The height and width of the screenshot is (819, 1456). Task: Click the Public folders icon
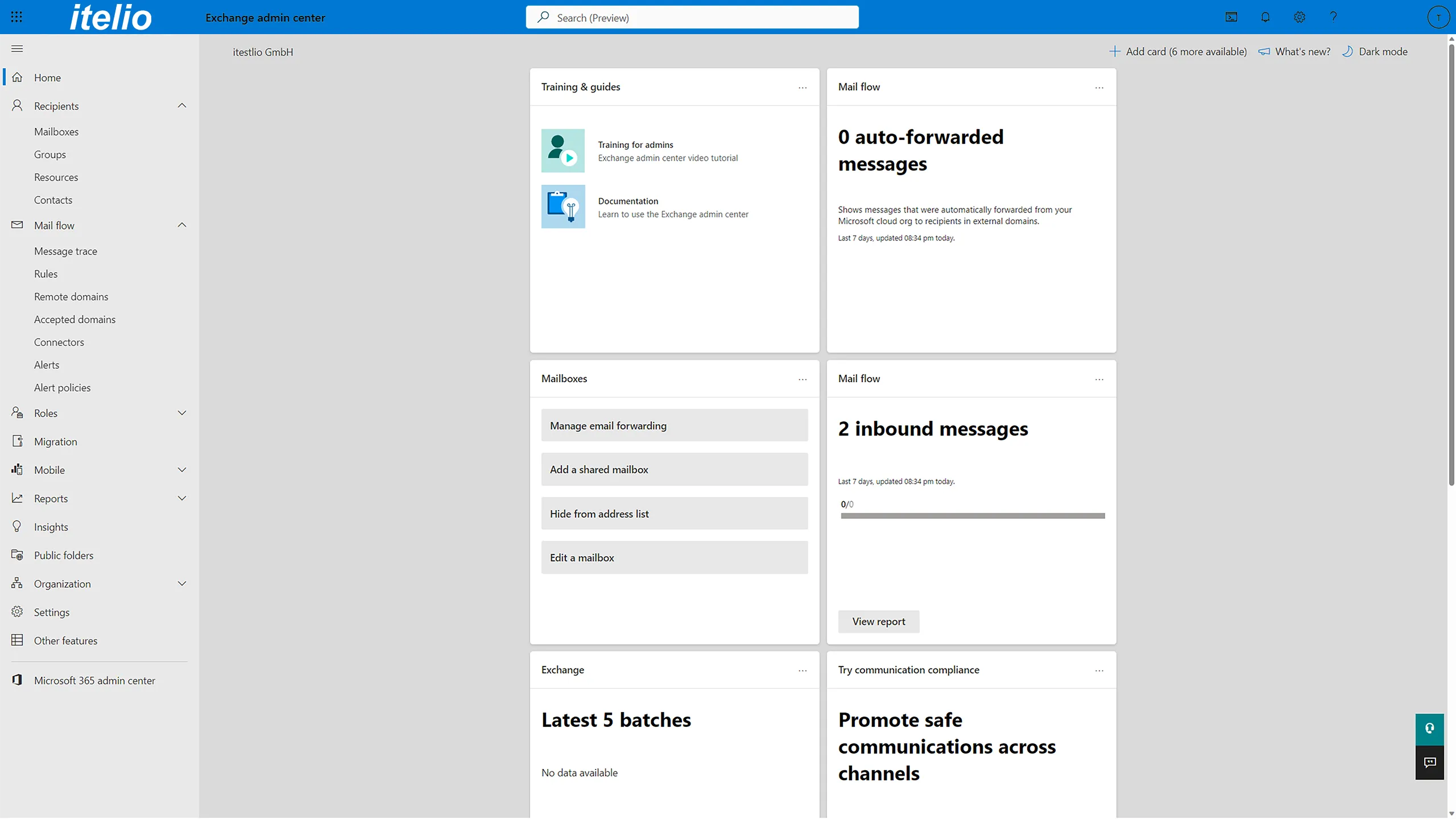point(17,555)
